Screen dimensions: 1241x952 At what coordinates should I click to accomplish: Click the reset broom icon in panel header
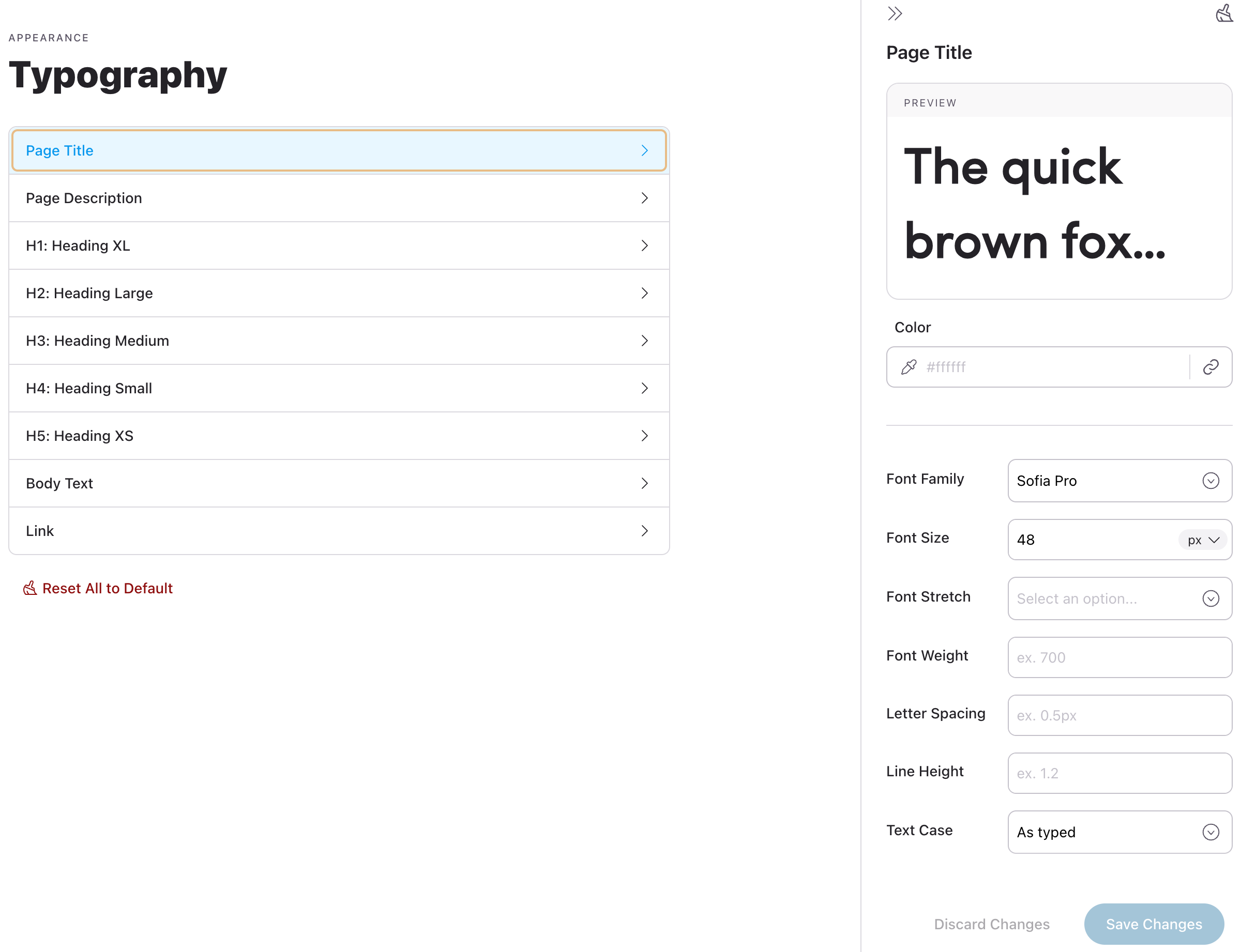[1223, 13]
